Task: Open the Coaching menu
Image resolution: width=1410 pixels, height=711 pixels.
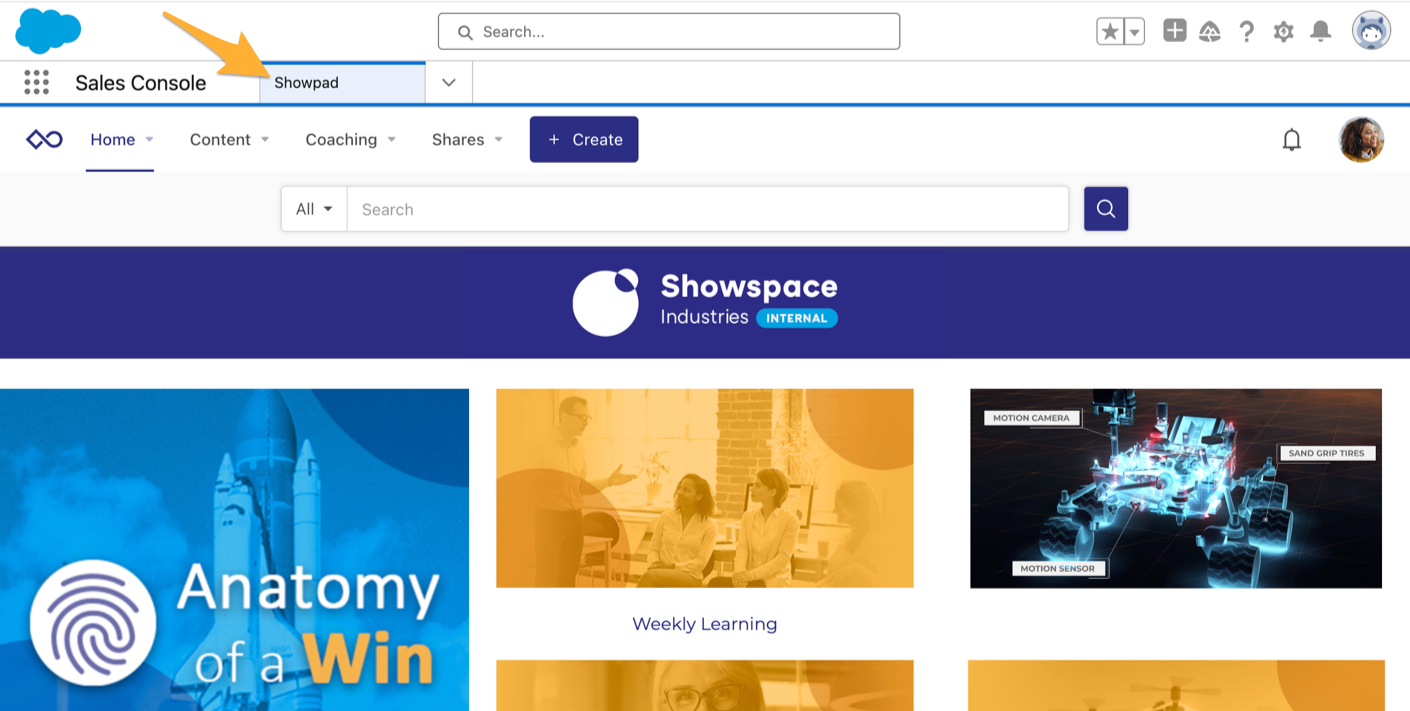Action: (350, 140)
